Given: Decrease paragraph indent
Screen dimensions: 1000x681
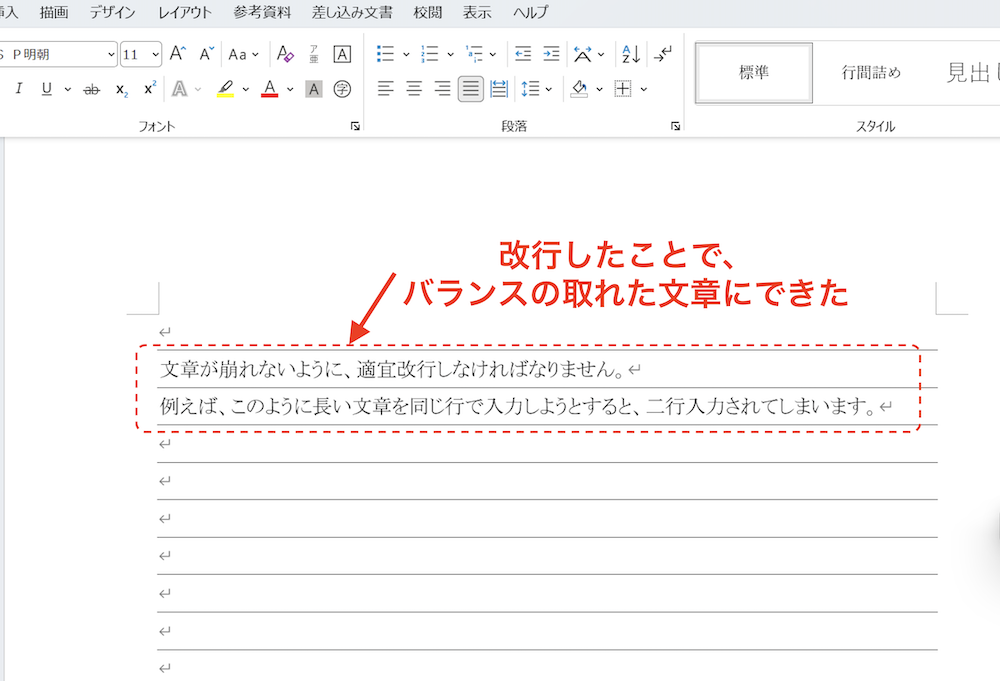Looking at the screenshot, I should click(x=523, y=54).
